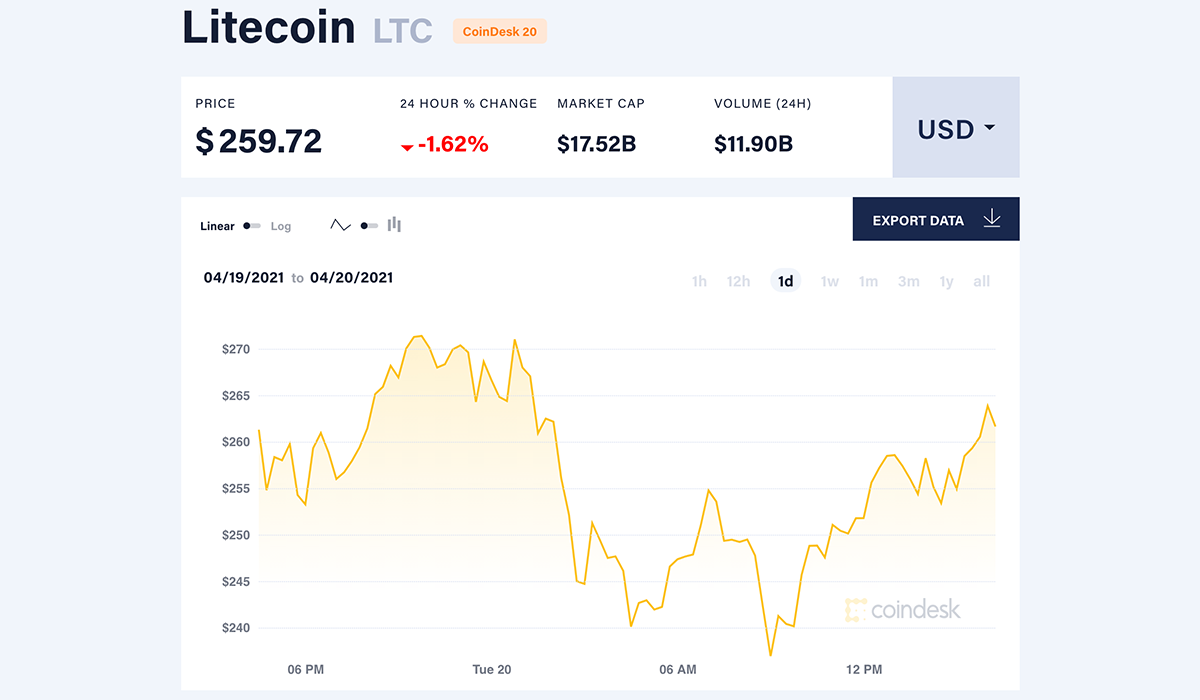Toggle the chart type switch

pos(367,225)
